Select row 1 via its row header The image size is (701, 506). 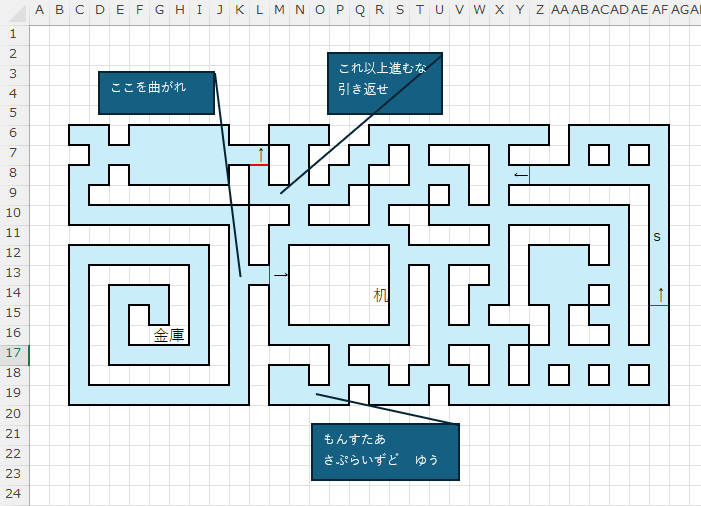[14, 33]
